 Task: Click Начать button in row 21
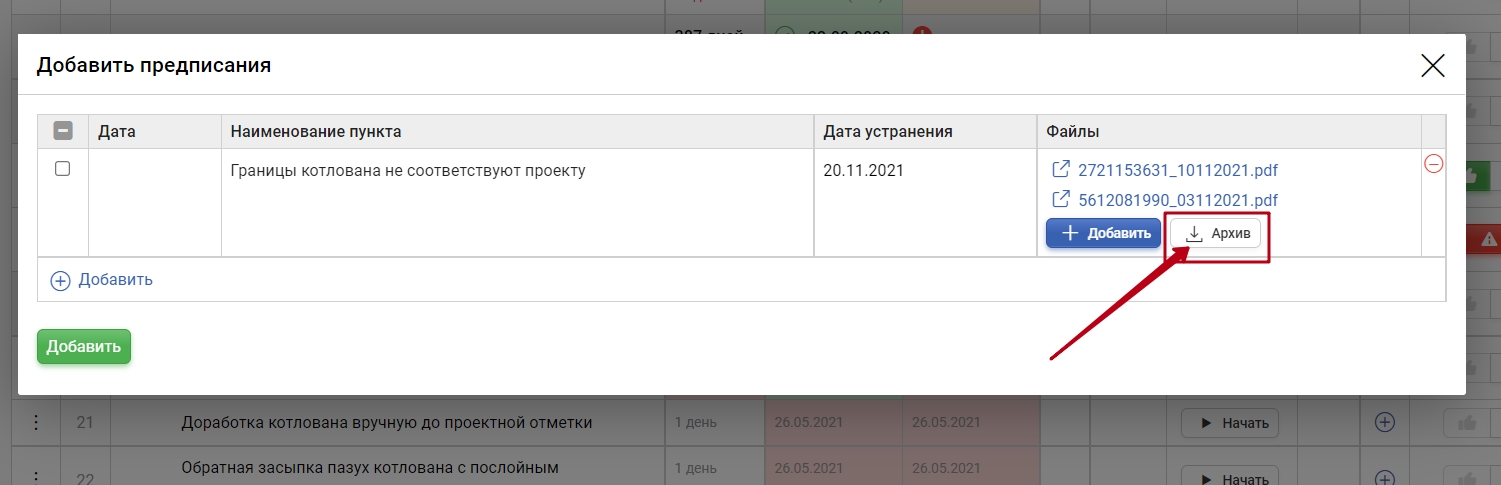[x=1230, y=423]
